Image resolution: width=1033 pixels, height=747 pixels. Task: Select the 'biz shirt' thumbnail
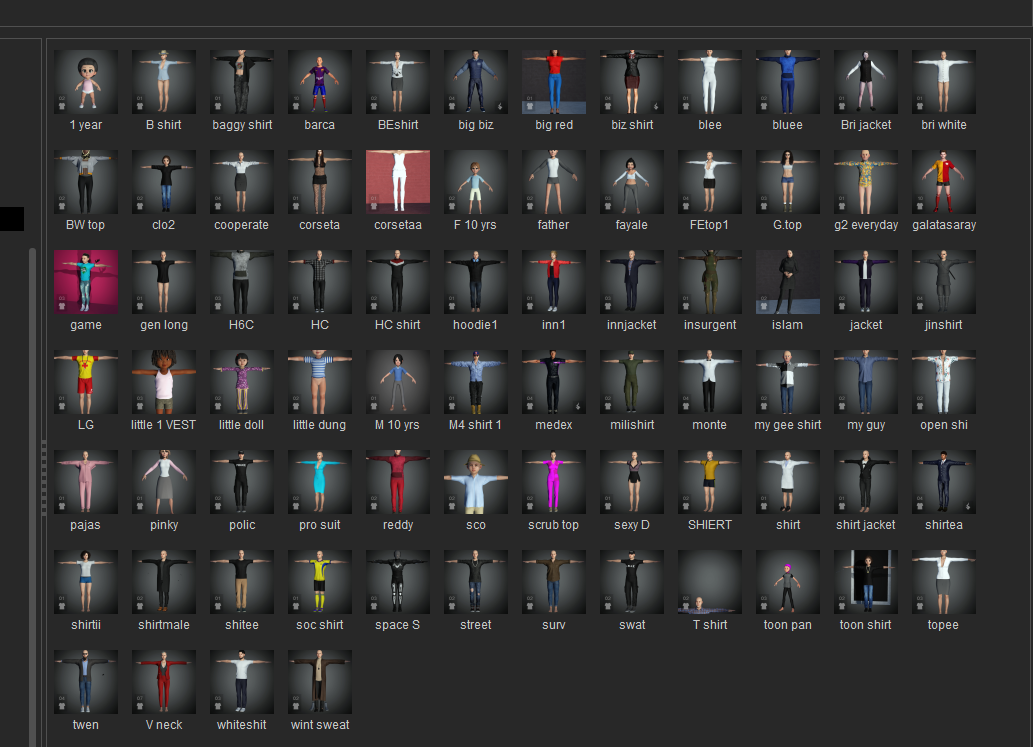[x=632, y=82]
